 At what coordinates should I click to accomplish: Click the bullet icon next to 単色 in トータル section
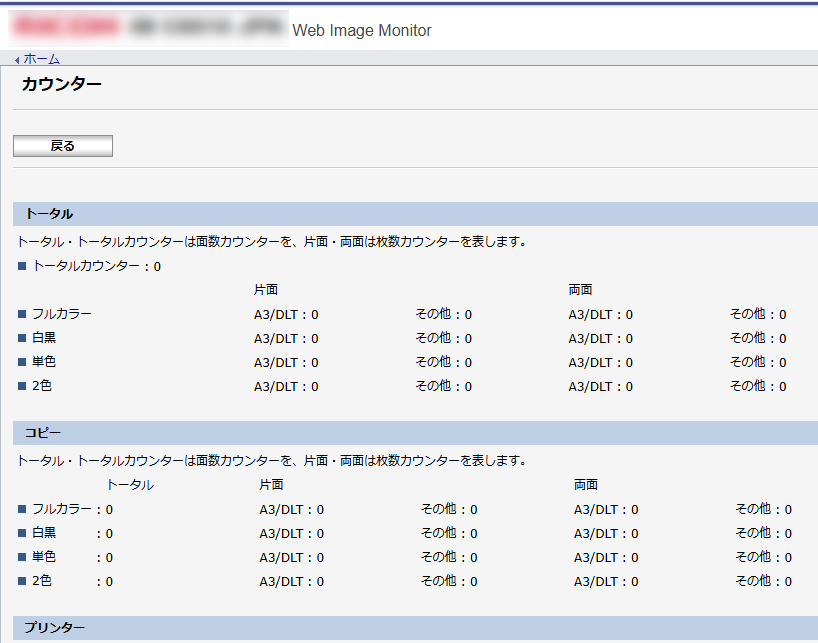(x=22, y=362)
